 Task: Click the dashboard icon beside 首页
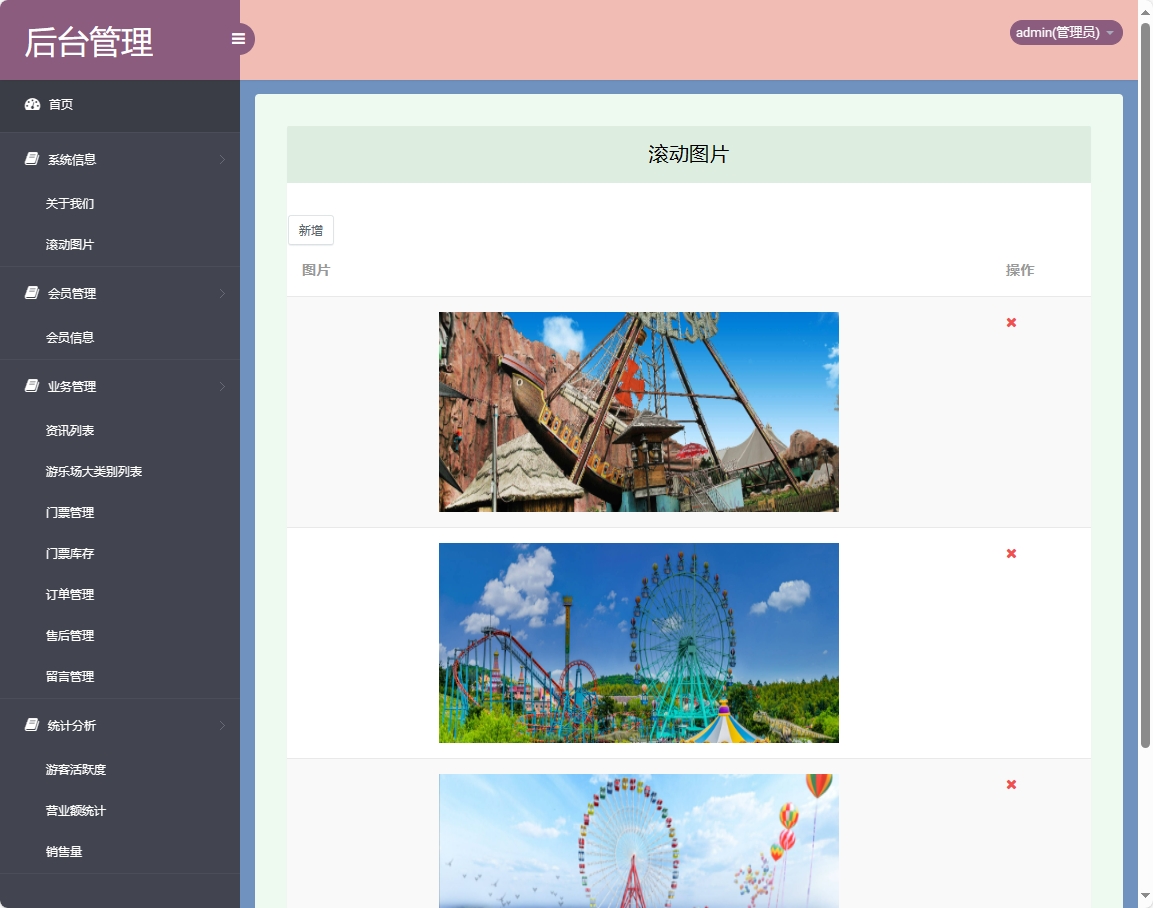tap(32, 104)
